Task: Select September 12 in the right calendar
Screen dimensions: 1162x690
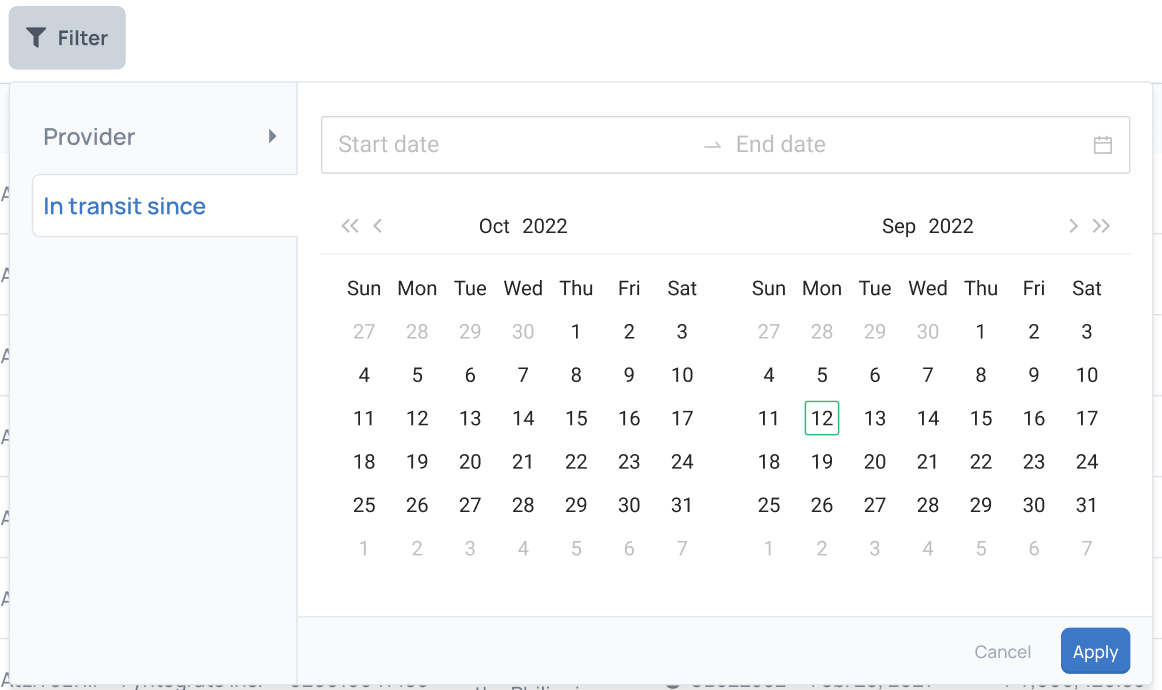Action: 821,418
